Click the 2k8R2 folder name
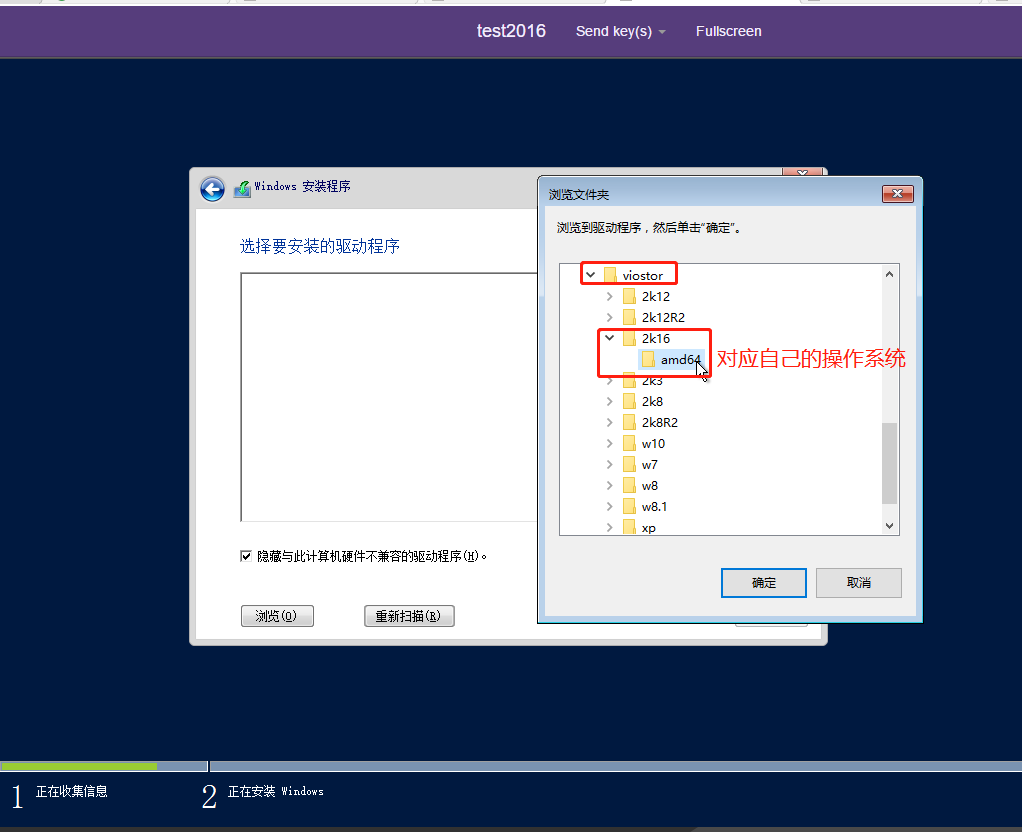 [x=660, y=423]
